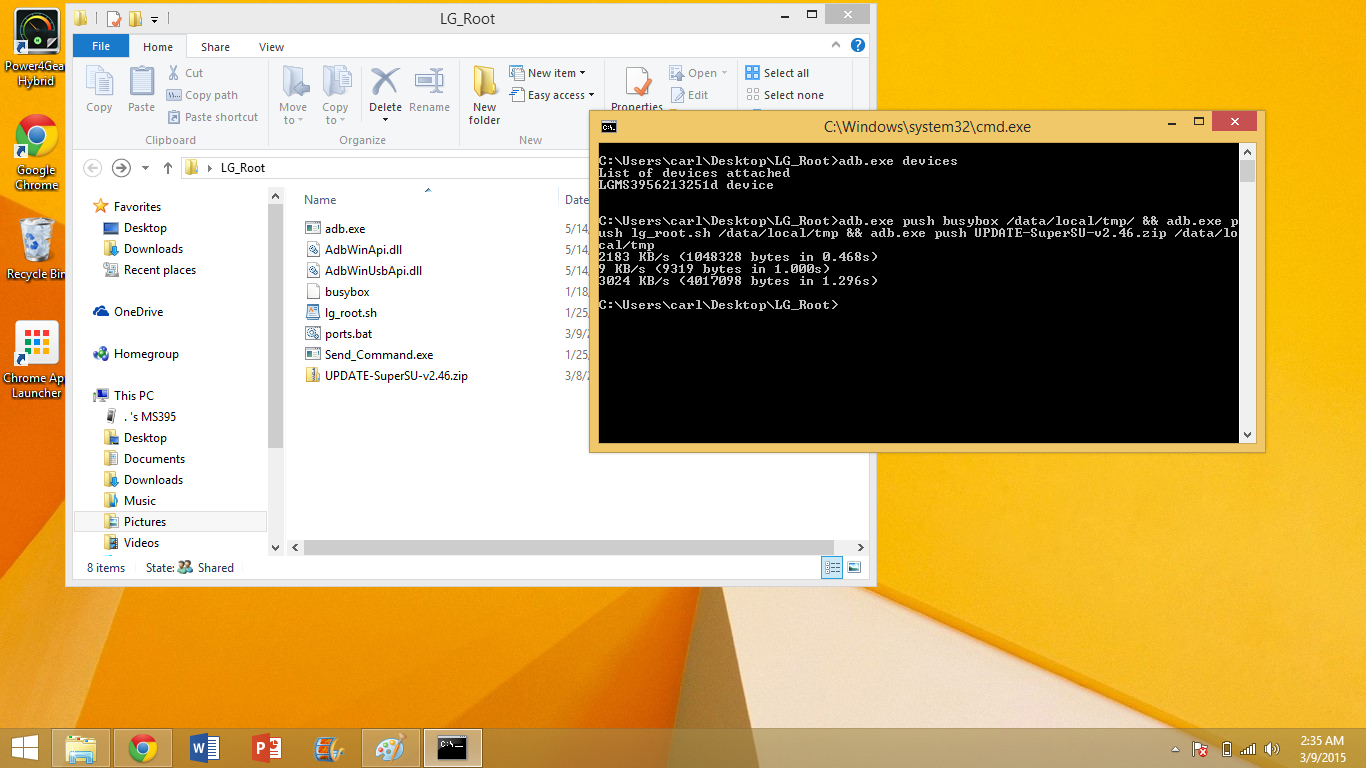Switch to details view layout
This screenshot has height=768, width=1366.
point(832,567)
